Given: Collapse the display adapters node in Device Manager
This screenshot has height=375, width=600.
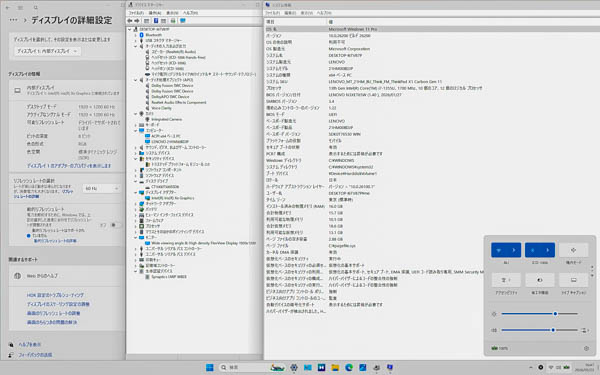Looking at the screenshot, I should coord(135,192).
